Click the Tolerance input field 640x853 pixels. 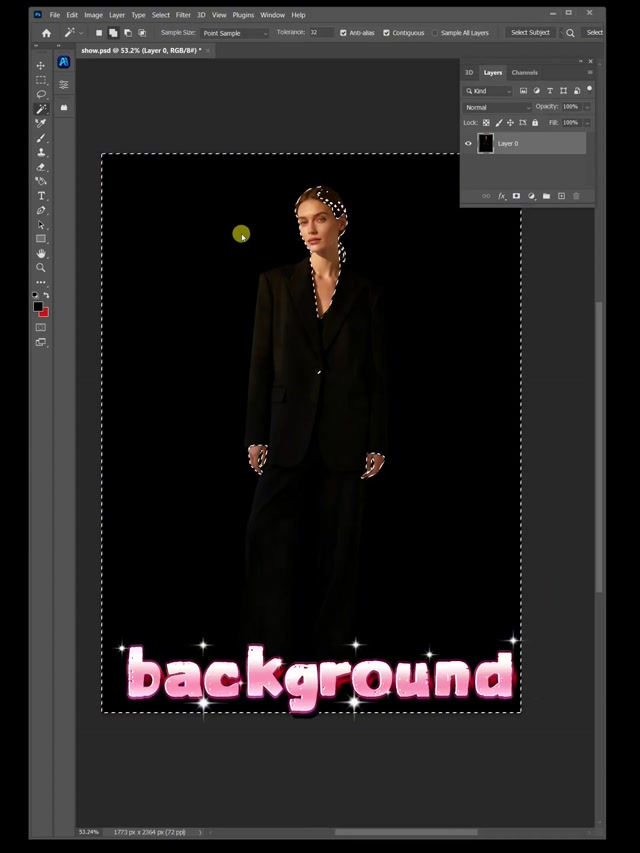[x=319, y=33]
